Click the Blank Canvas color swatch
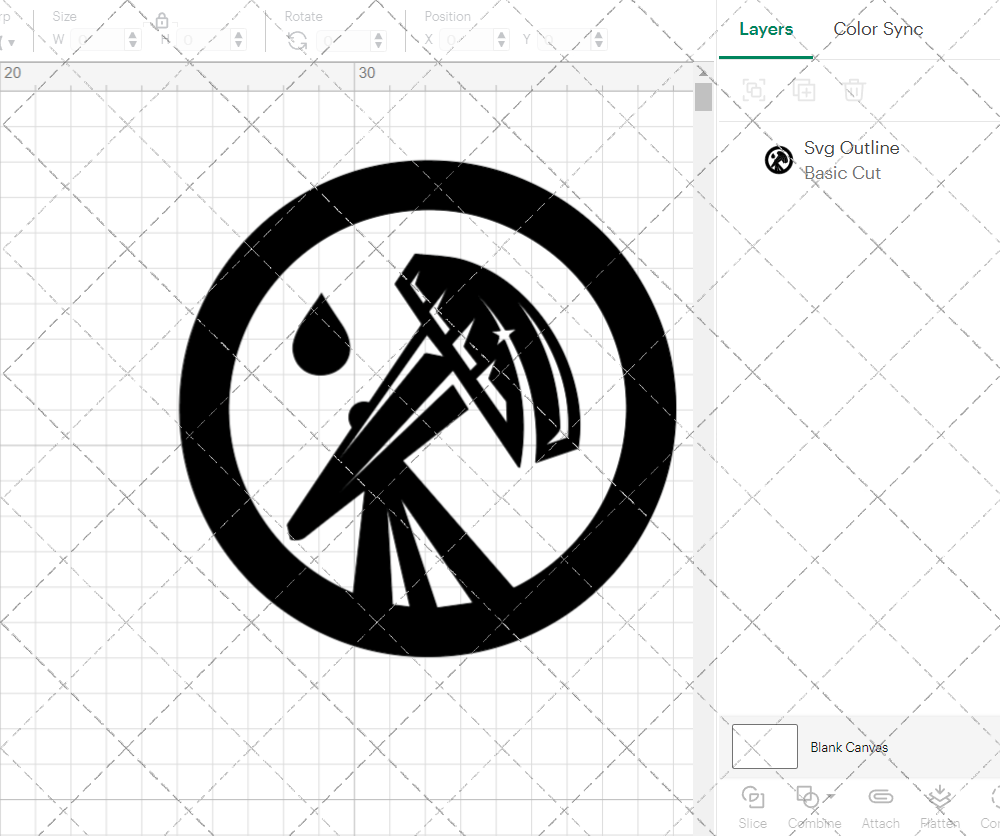The width and height of the screenshot is (1000, 836). click(765, 747)
